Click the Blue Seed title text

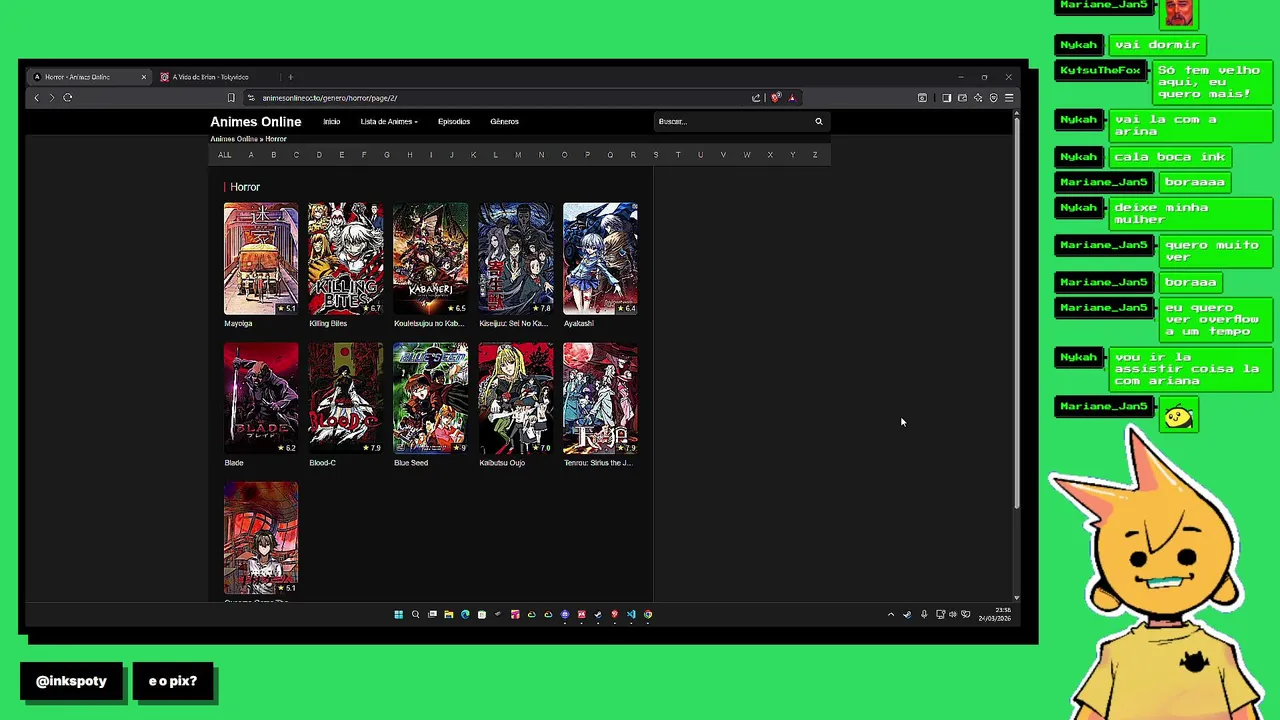[411, 463]
